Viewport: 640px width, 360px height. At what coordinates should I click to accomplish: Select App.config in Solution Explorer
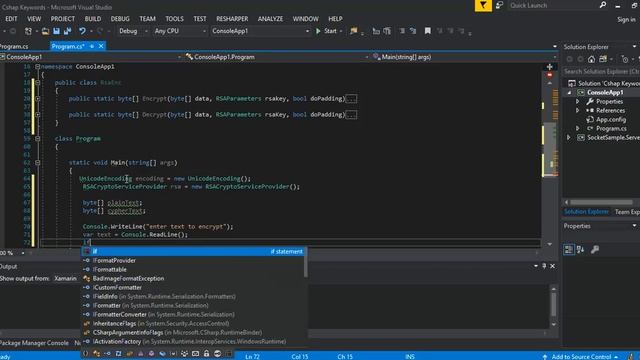[x=611, y=120]
